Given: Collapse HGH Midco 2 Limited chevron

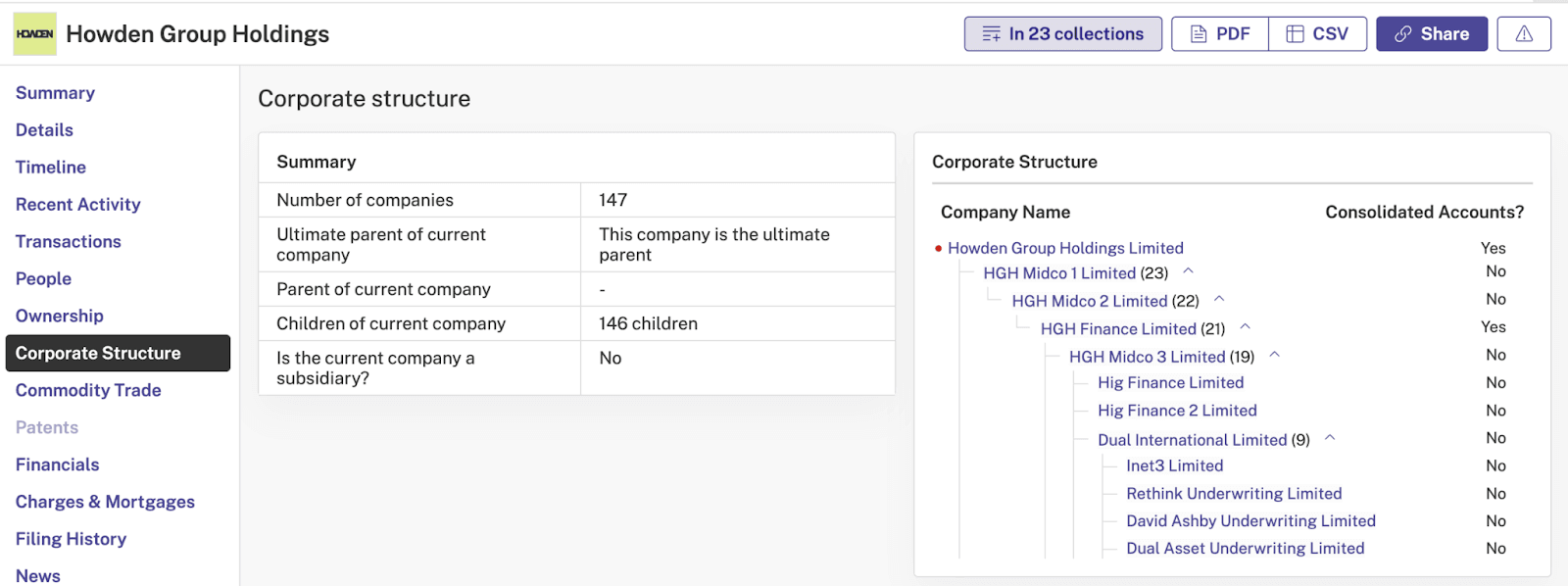Looking at the screenshot, I should [x=1219, y=299].
